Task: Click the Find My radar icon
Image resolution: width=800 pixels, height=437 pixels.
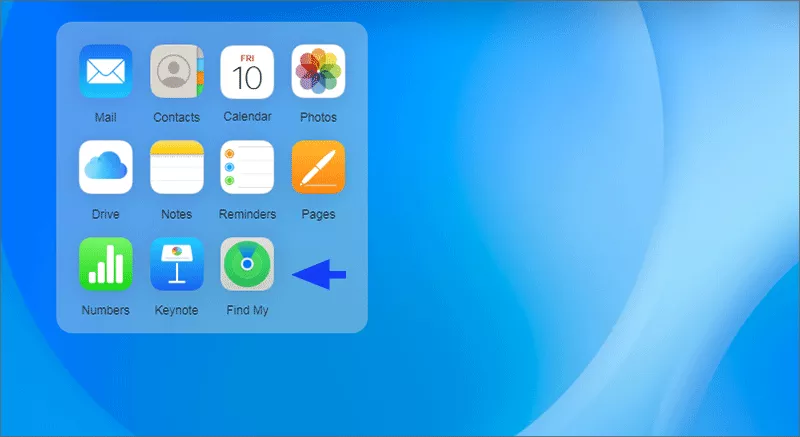Action: (x=247, y=264)
